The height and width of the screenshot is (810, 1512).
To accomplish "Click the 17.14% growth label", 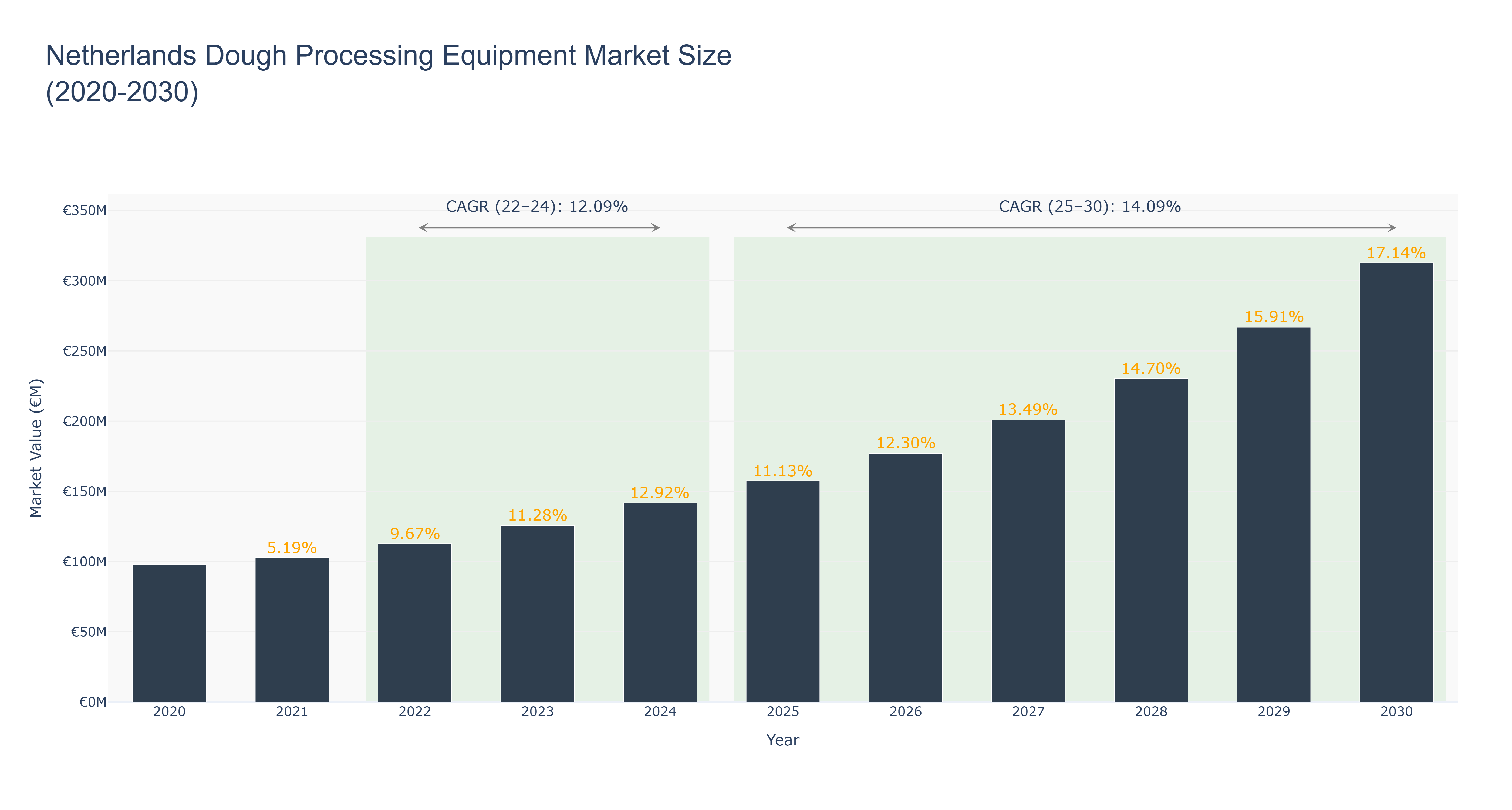I will coord(1396,253).
